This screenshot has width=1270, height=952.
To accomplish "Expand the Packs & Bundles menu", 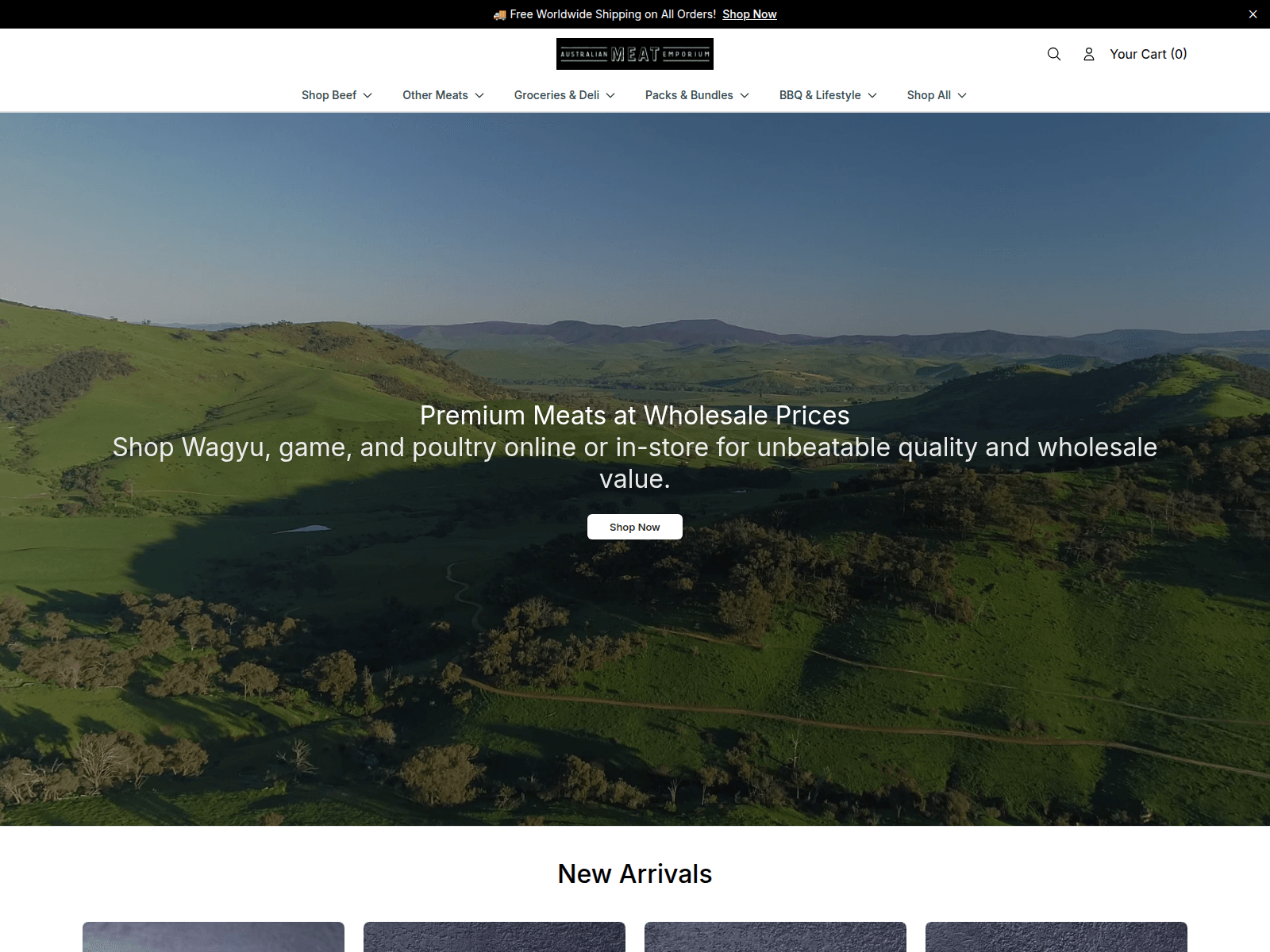I will 697,95.
